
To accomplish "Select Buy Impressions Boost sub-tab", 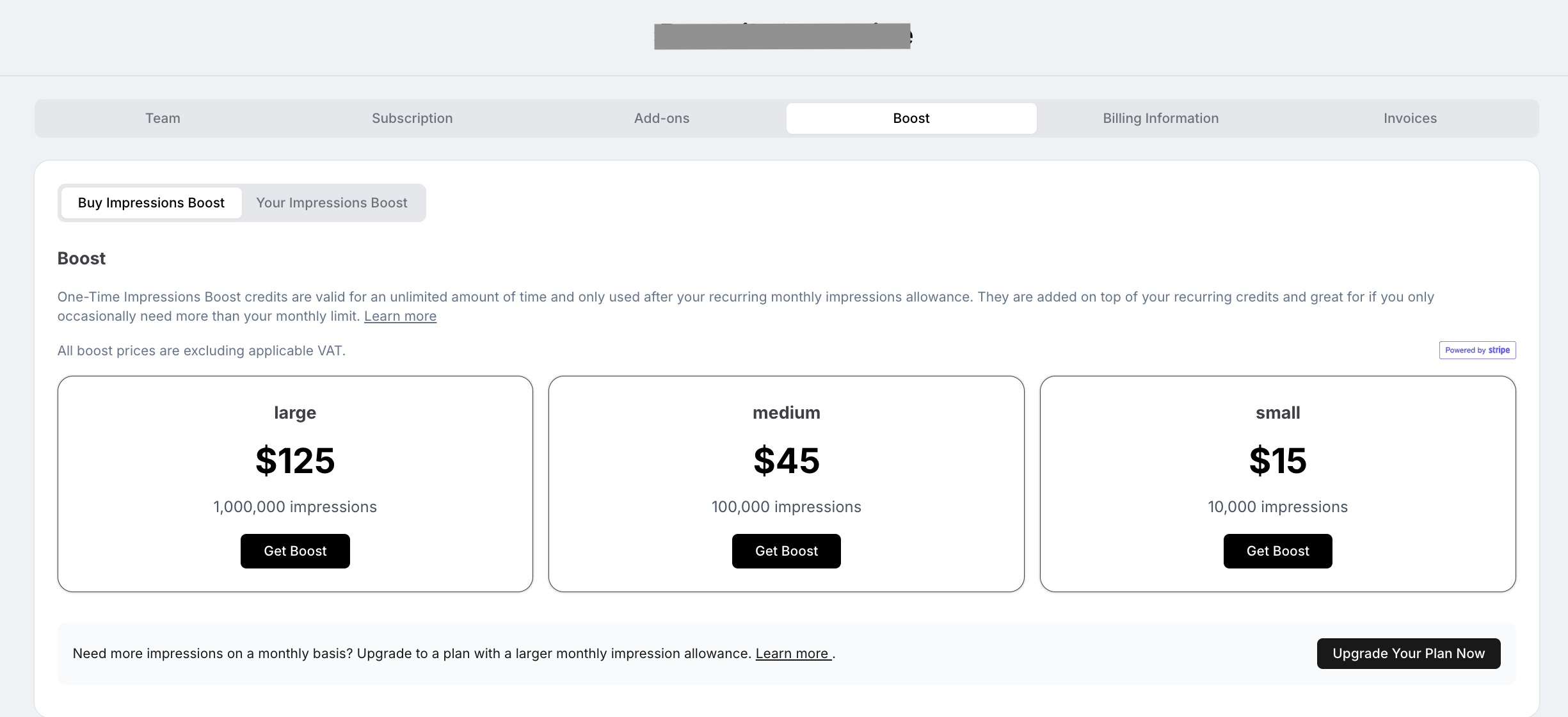I will coord(151,203).
